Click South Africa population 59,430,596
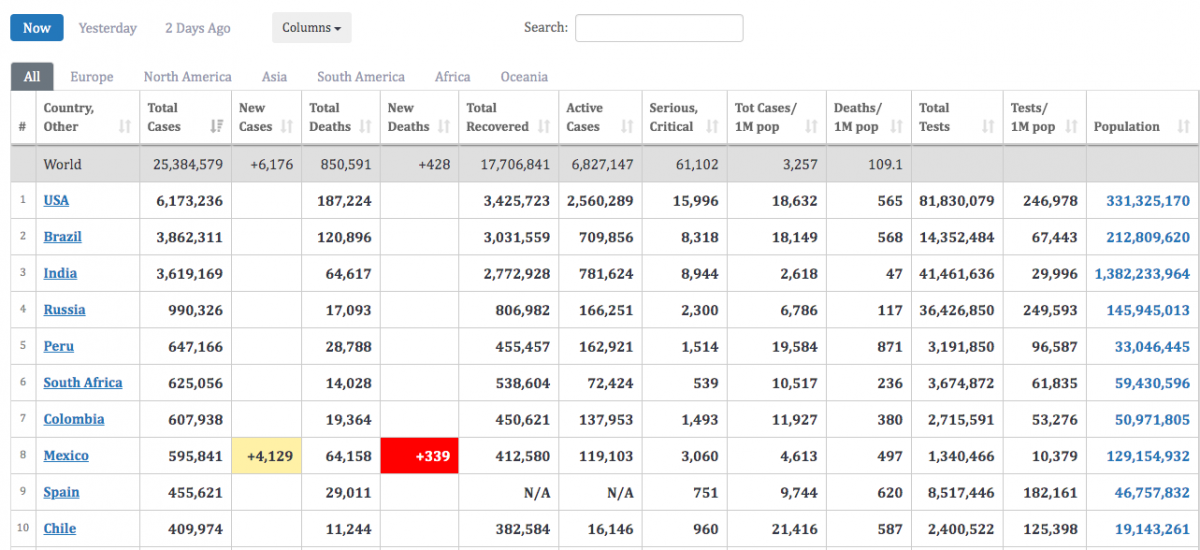This screenshot has width=1200, height=550. click(x=1153, y=383)
